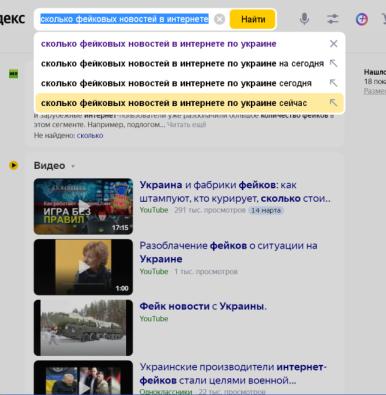Screen dimensions: 386x395
Task: Click YouTube source under 'фабрики фейков'
Action: pyautogui.click(x=154, y=210)
